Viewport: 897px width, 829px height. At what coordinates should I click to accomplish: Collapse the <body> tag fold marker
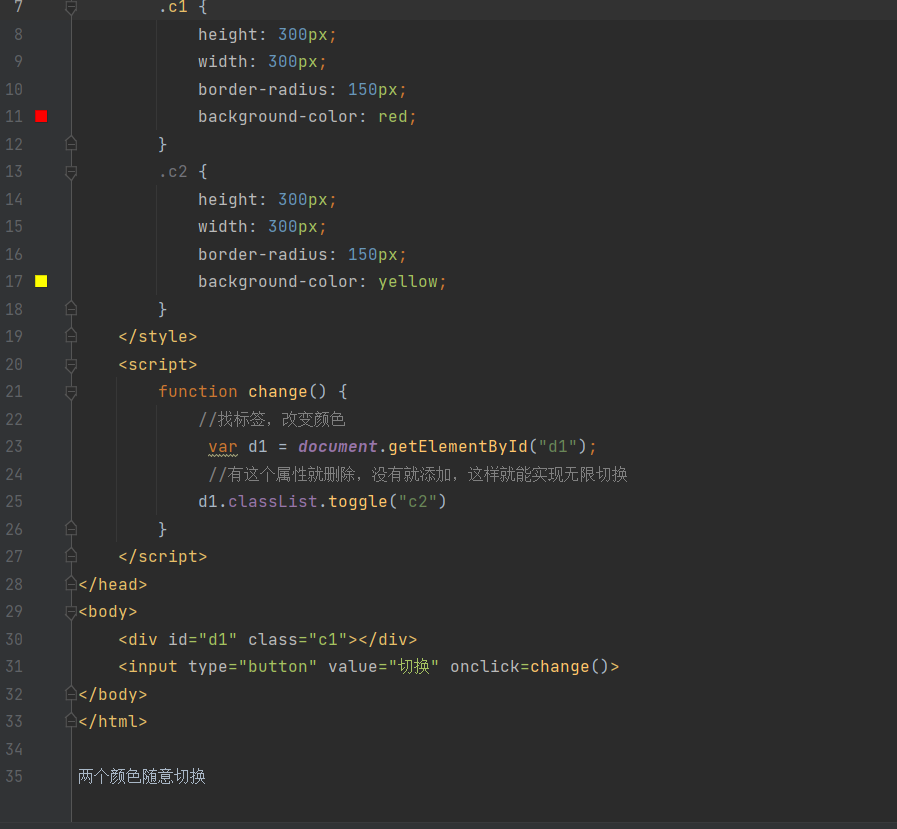point(71,612)
